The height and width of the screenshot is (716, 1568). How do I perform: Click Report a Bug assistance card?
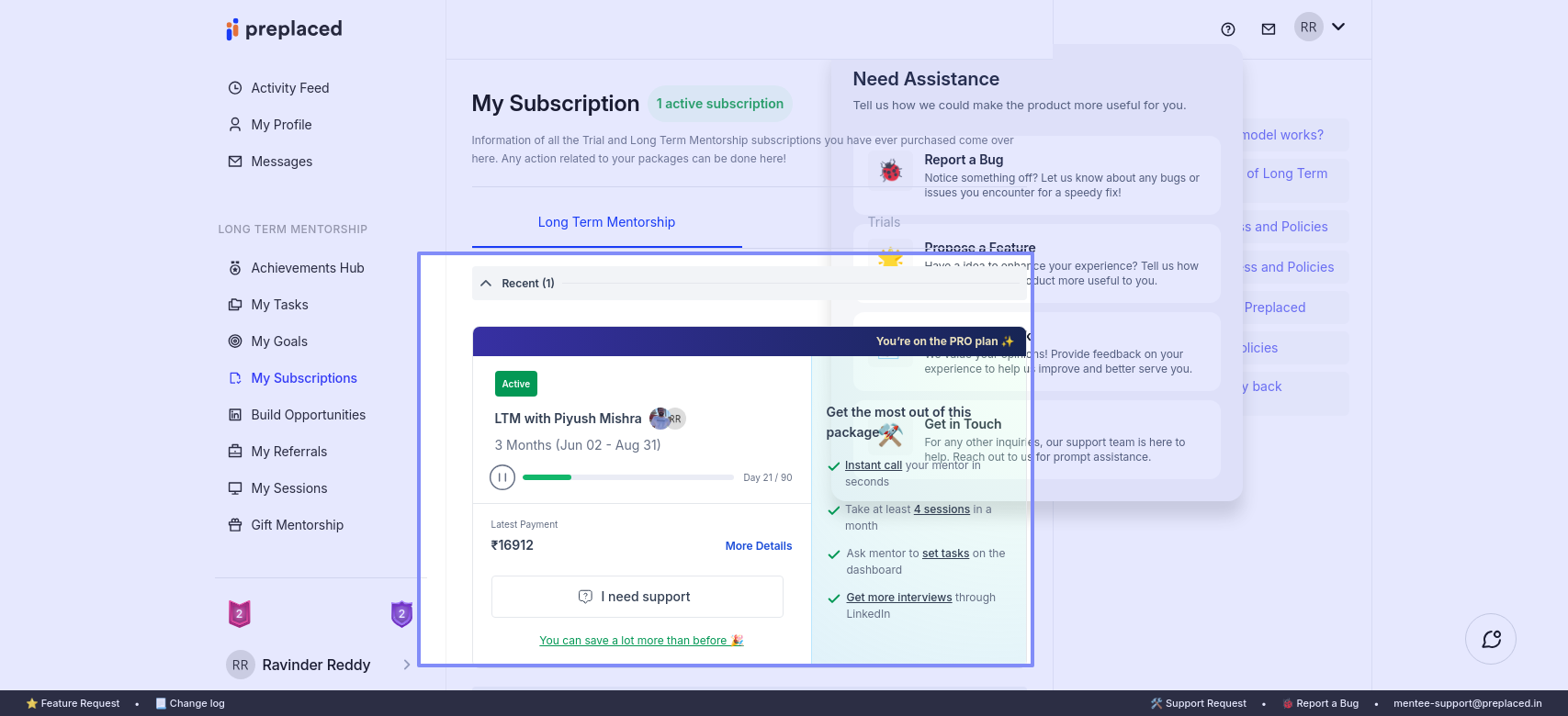1036,174
